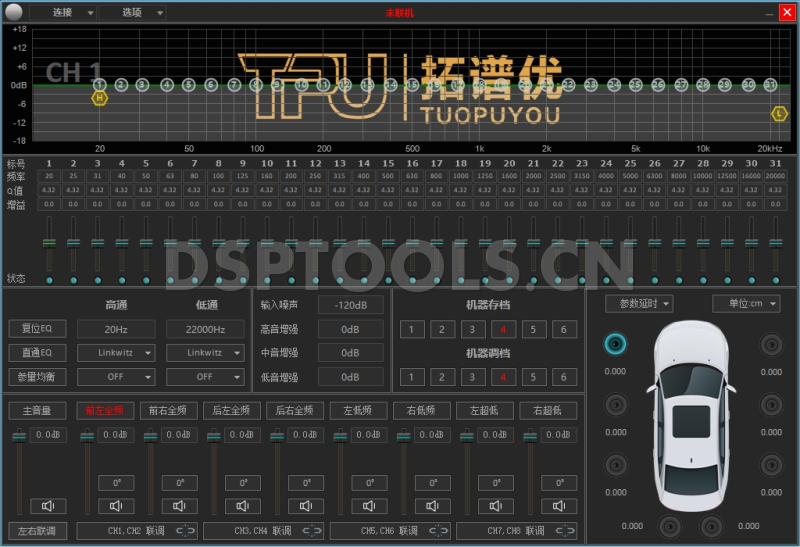800x547 pixels.
Task: Mute the 右超低 channel speaker icon
Action: [x=559, y=506]
